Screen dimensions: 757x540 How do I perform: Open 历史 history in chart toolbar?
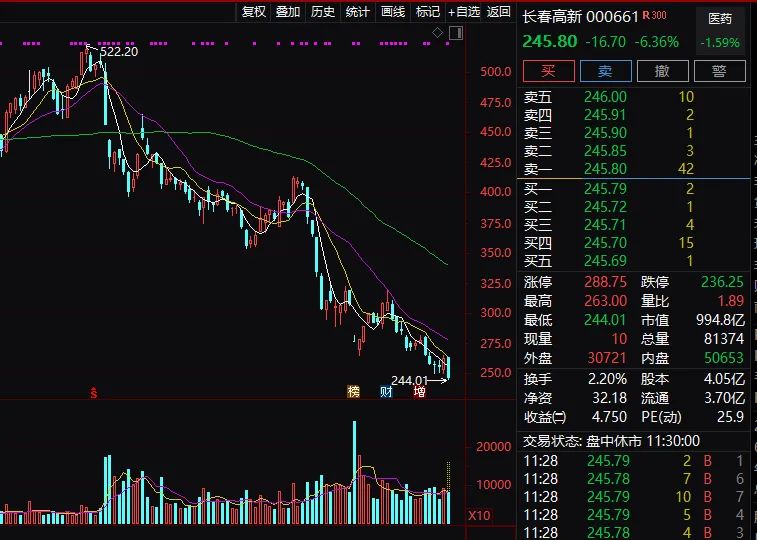[x=323, y=12]
